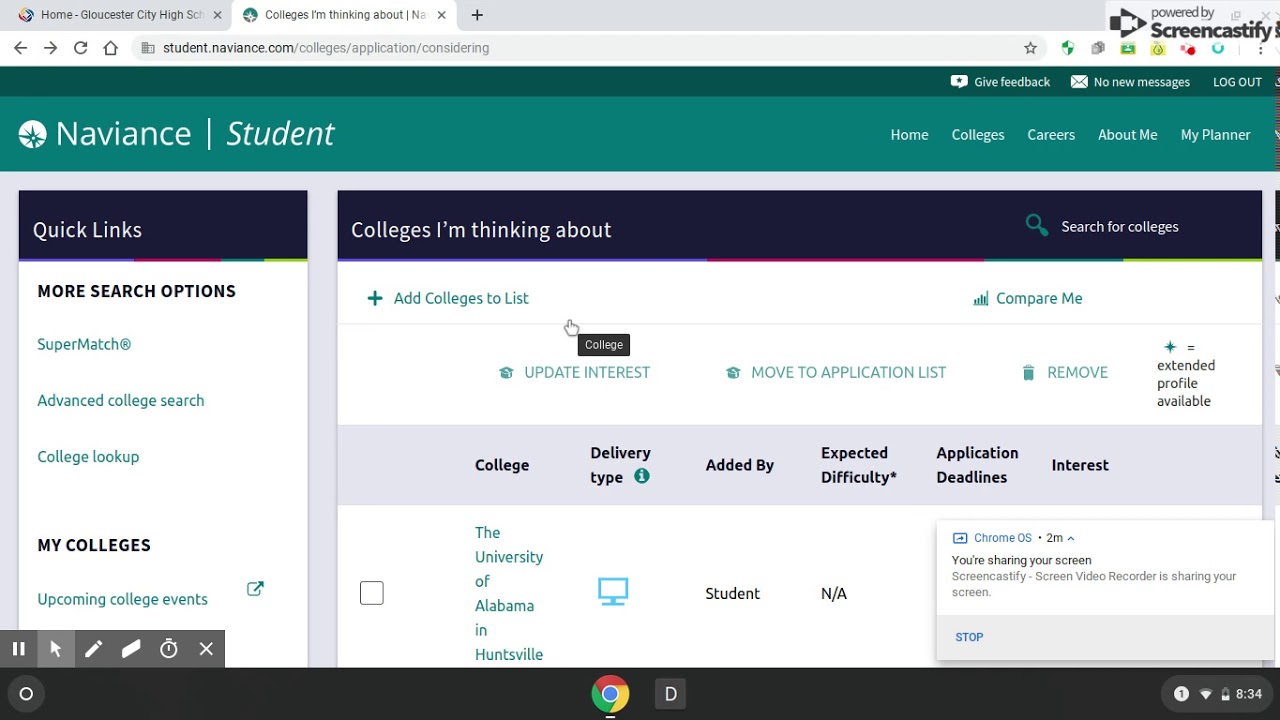
Task: Open the About Me menu
Action: point(1127,135)
